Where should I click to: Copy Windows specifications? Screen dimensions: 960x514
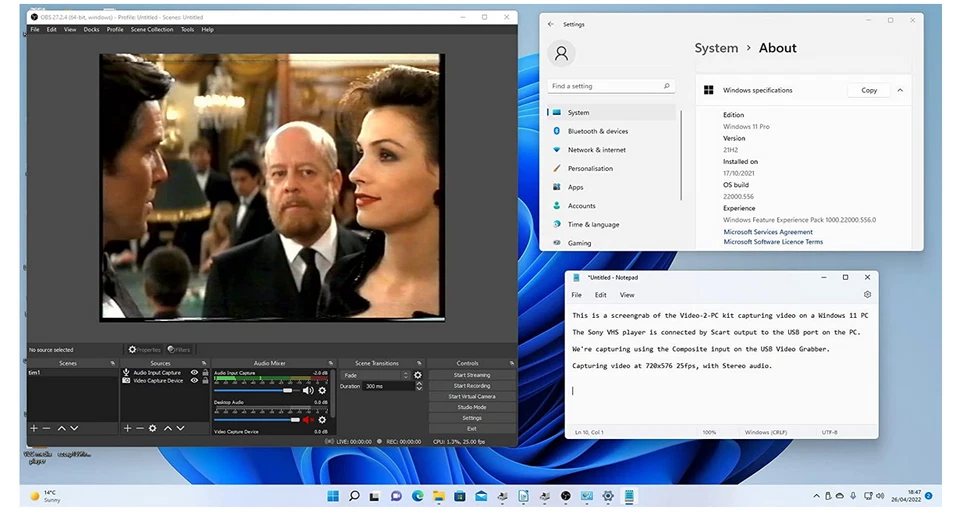[x=869, y=90]
